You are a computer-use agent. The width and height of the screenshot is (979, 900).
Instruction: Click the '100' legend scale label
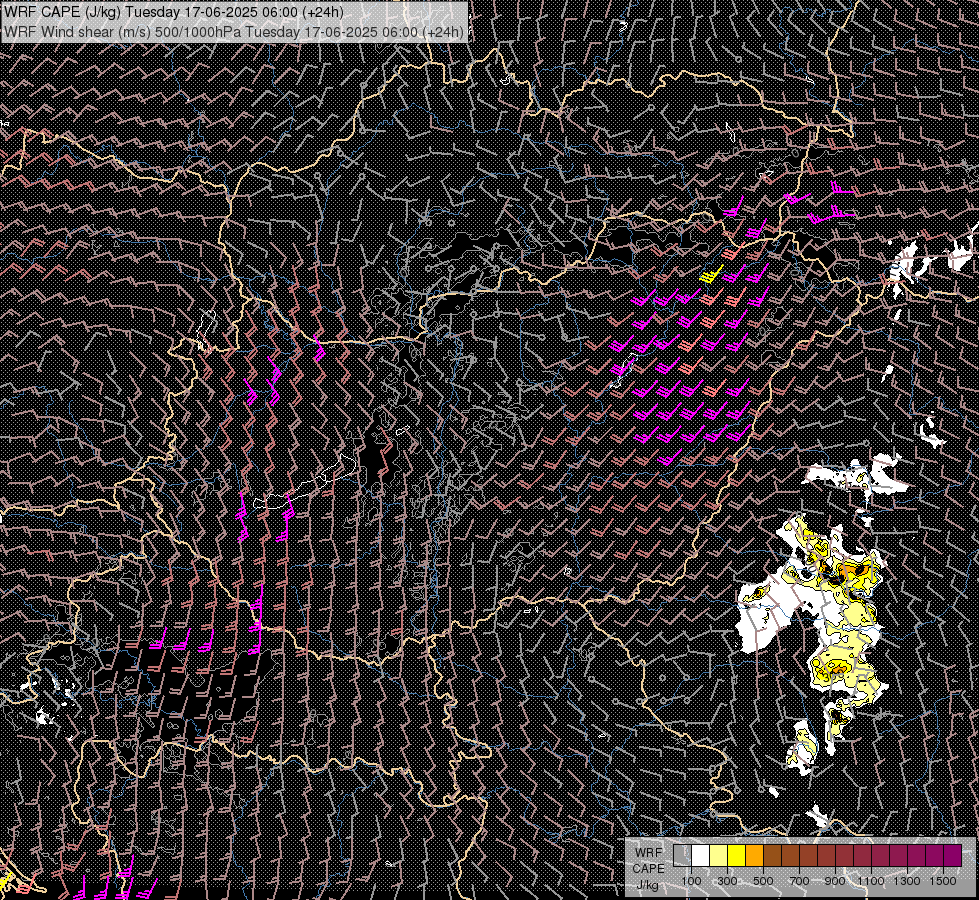[x=691, y=881]
